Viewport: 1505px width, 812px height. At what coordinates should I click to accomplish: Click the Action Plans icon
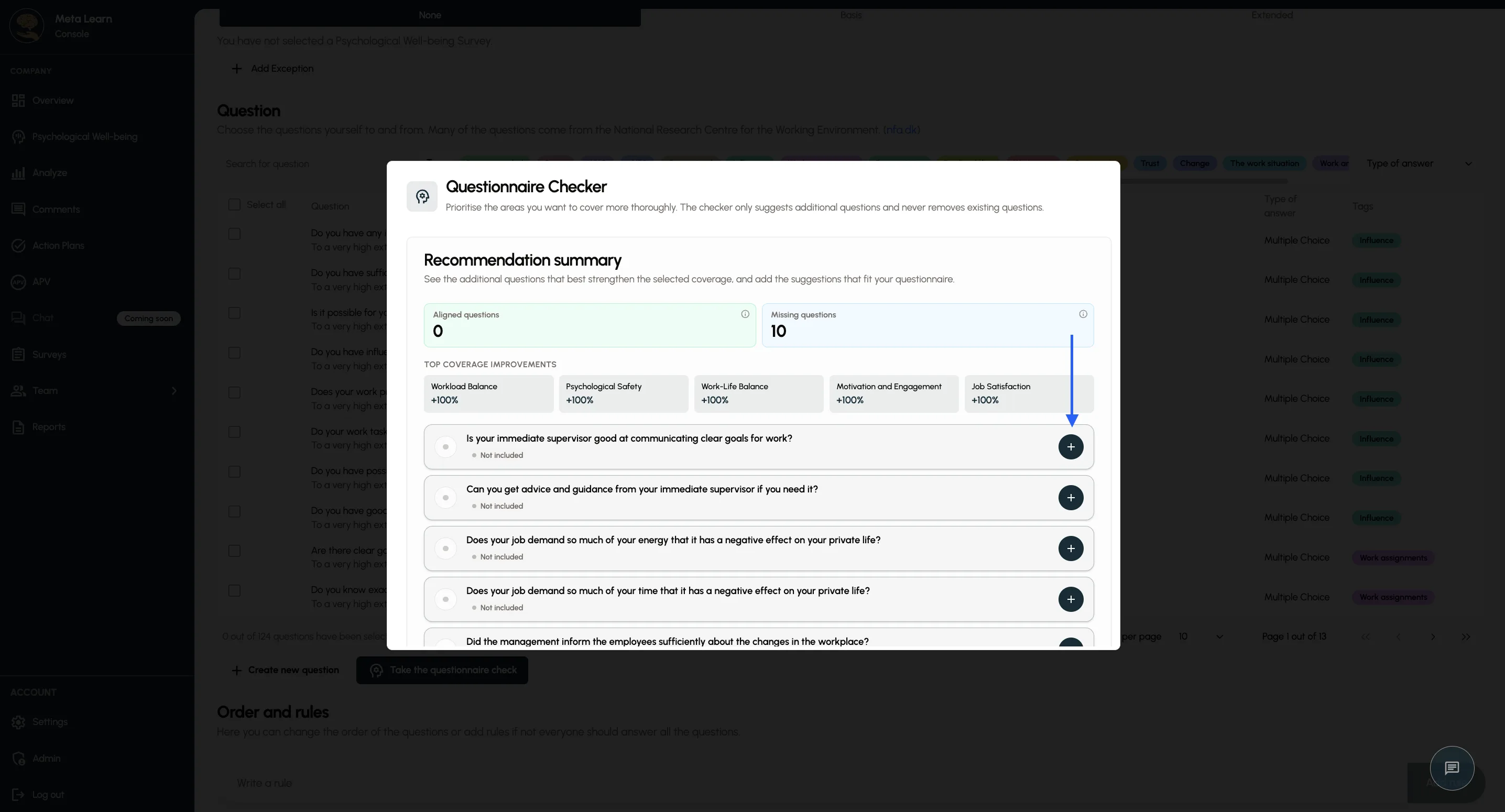[x=18, y=245]
